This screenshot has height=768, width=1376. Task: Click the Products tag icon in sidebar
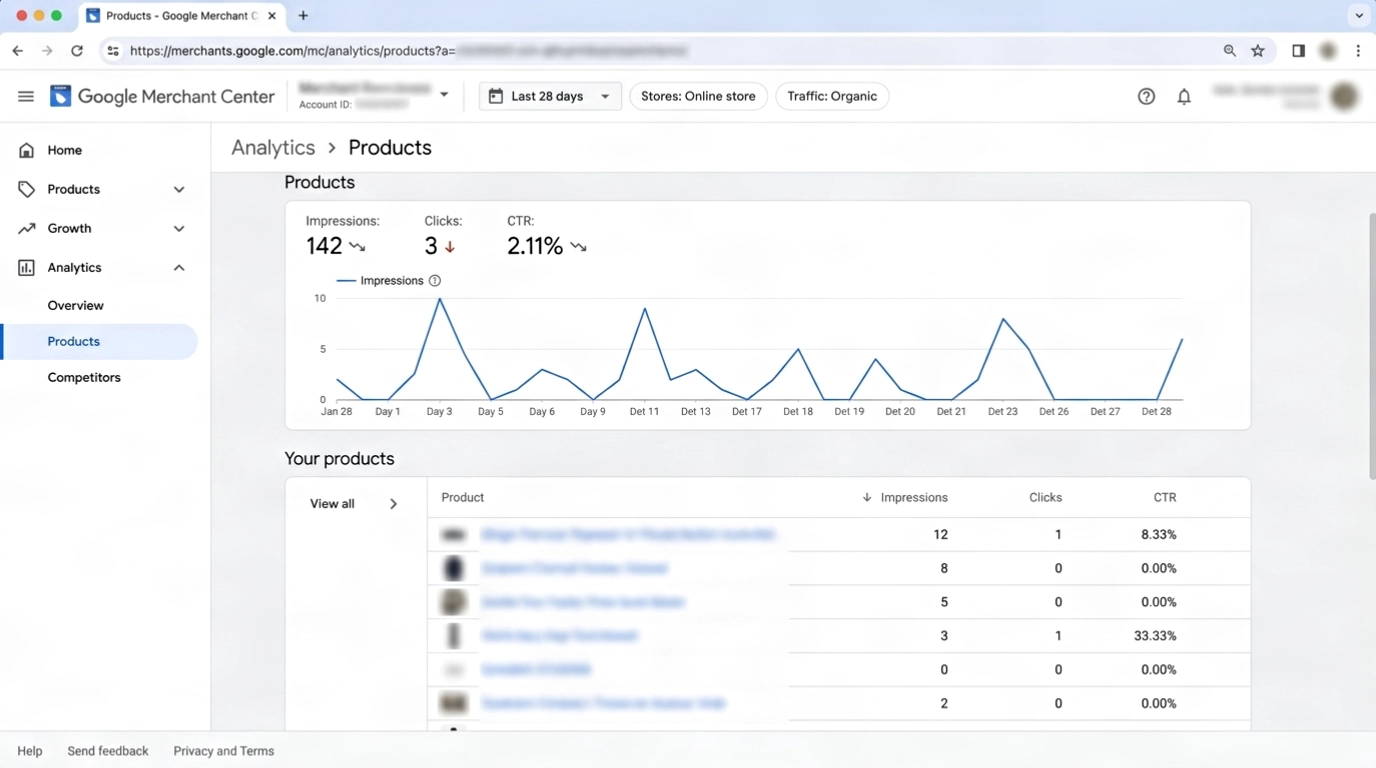pos(26,189)
